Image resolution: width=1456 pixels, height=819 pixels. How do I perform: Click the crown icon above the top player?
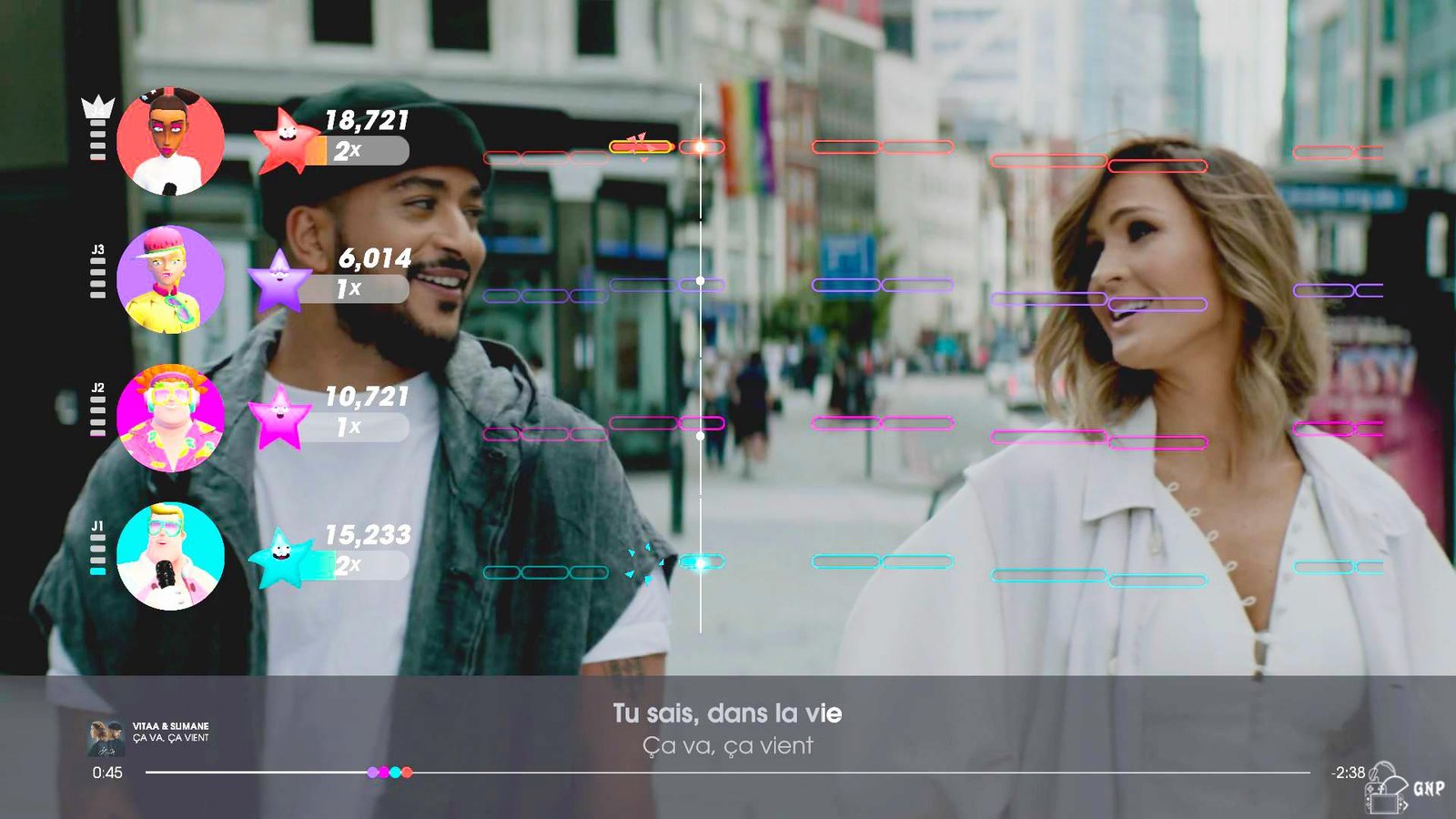pos(97,108)
